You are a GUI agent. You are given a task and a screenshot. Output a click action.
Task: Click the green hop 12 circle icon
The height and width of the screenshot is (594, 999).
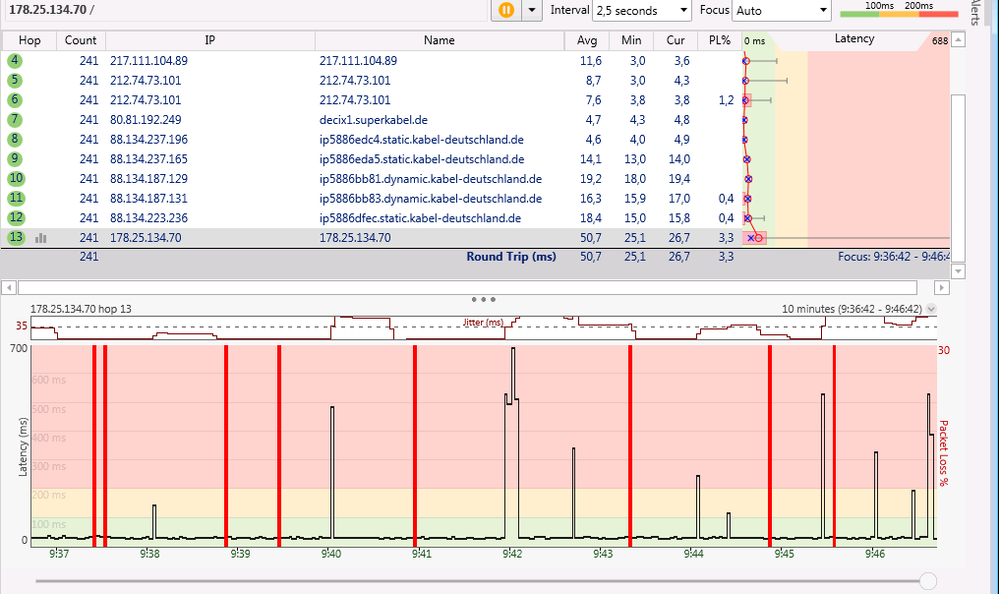point(16,218)
